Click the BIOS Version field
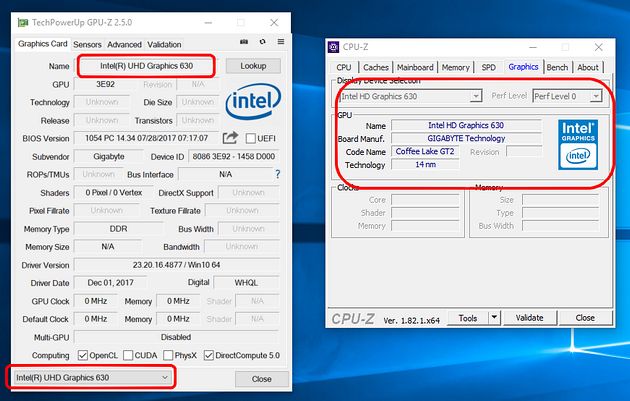This screenshot has width=630, height=401. pos(147,138)
